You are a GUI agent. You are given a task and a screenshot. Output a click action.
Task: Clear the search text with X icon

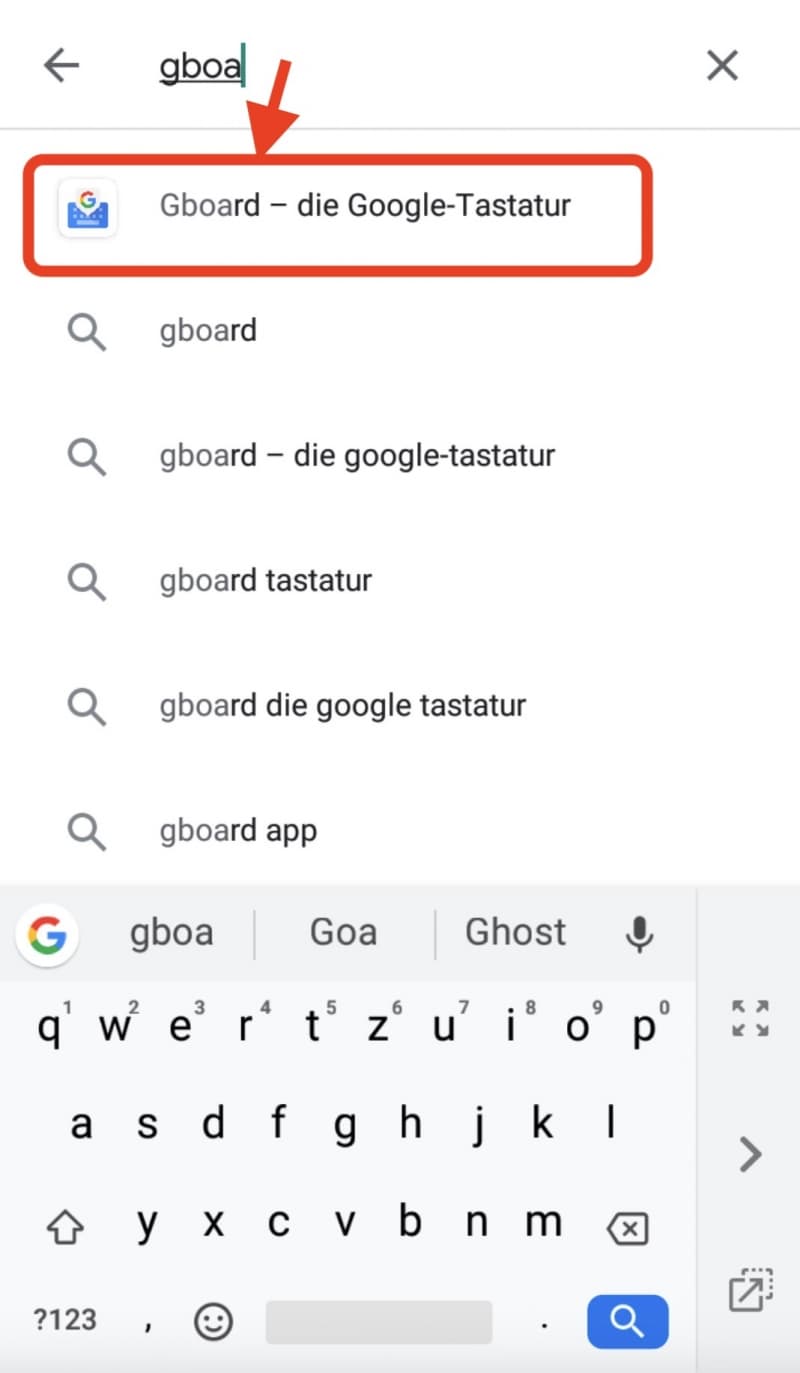(x=722, y=66)
